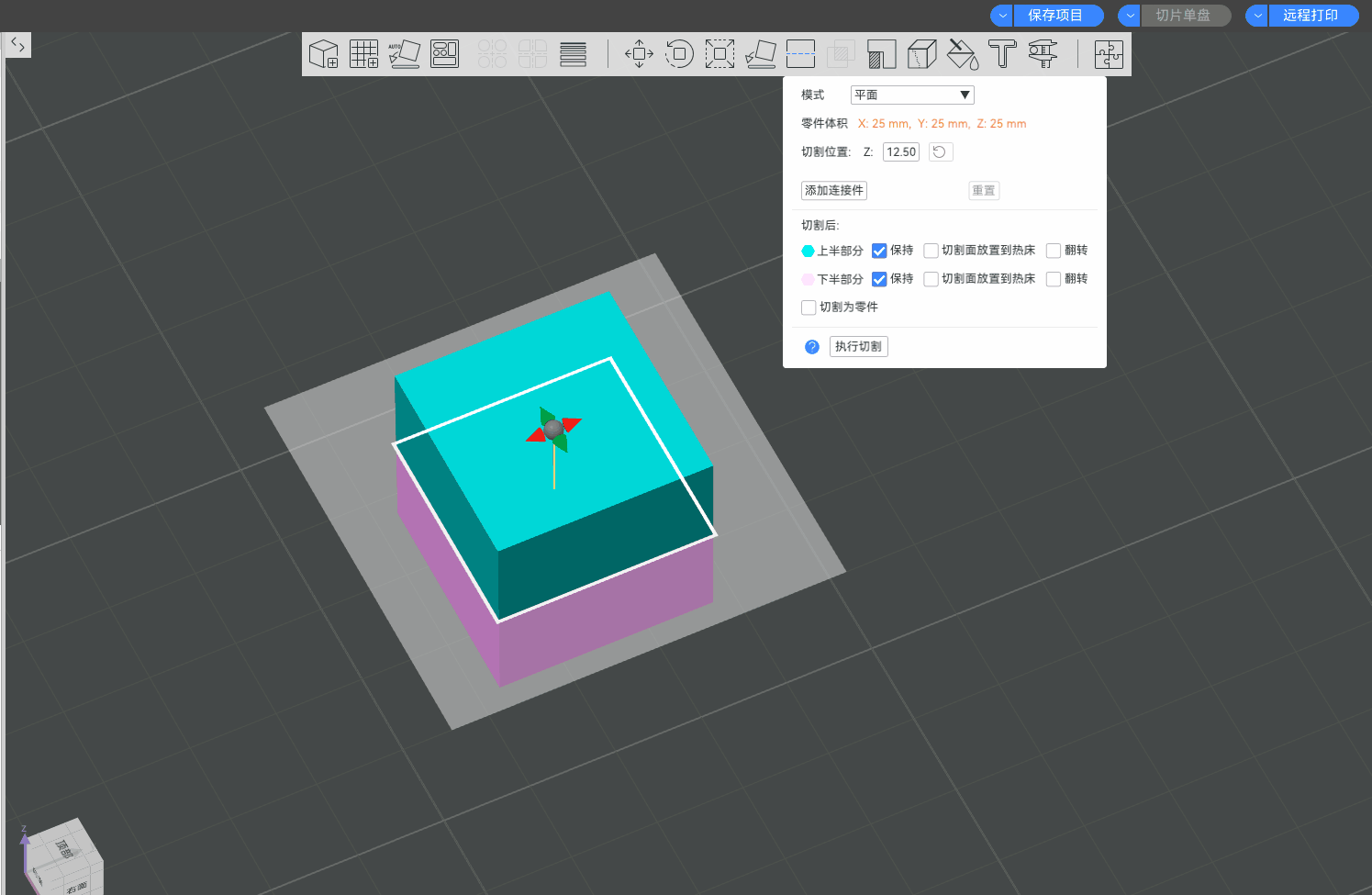Open the Assembly view puzzle icon
Image resolution: width=1372 pixels, height=895 pixels.
click(1109, 54)
